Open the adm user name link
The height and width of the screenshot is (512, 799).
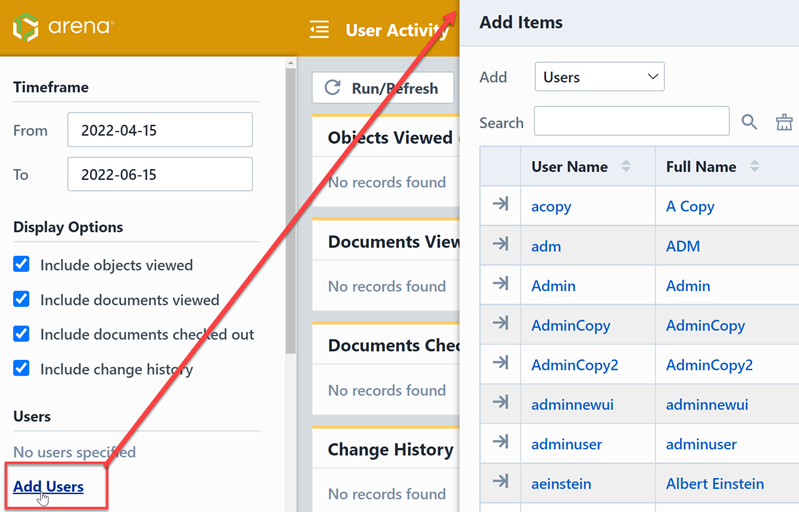click(546, 246)
